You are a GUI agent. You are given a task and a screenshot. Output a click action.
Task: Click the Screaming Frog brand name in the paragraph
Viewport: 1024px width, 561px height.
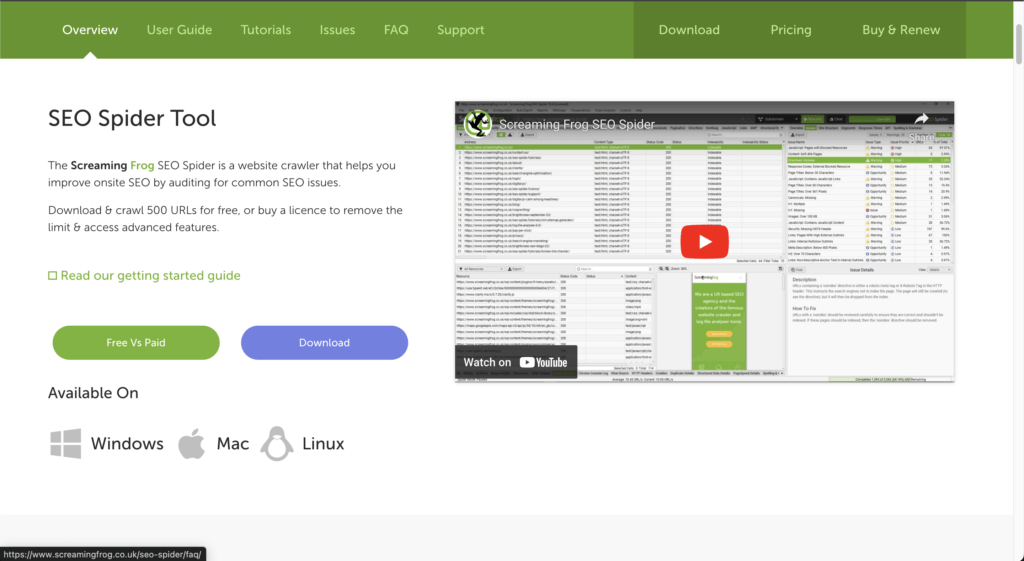[x=112, y=165]
